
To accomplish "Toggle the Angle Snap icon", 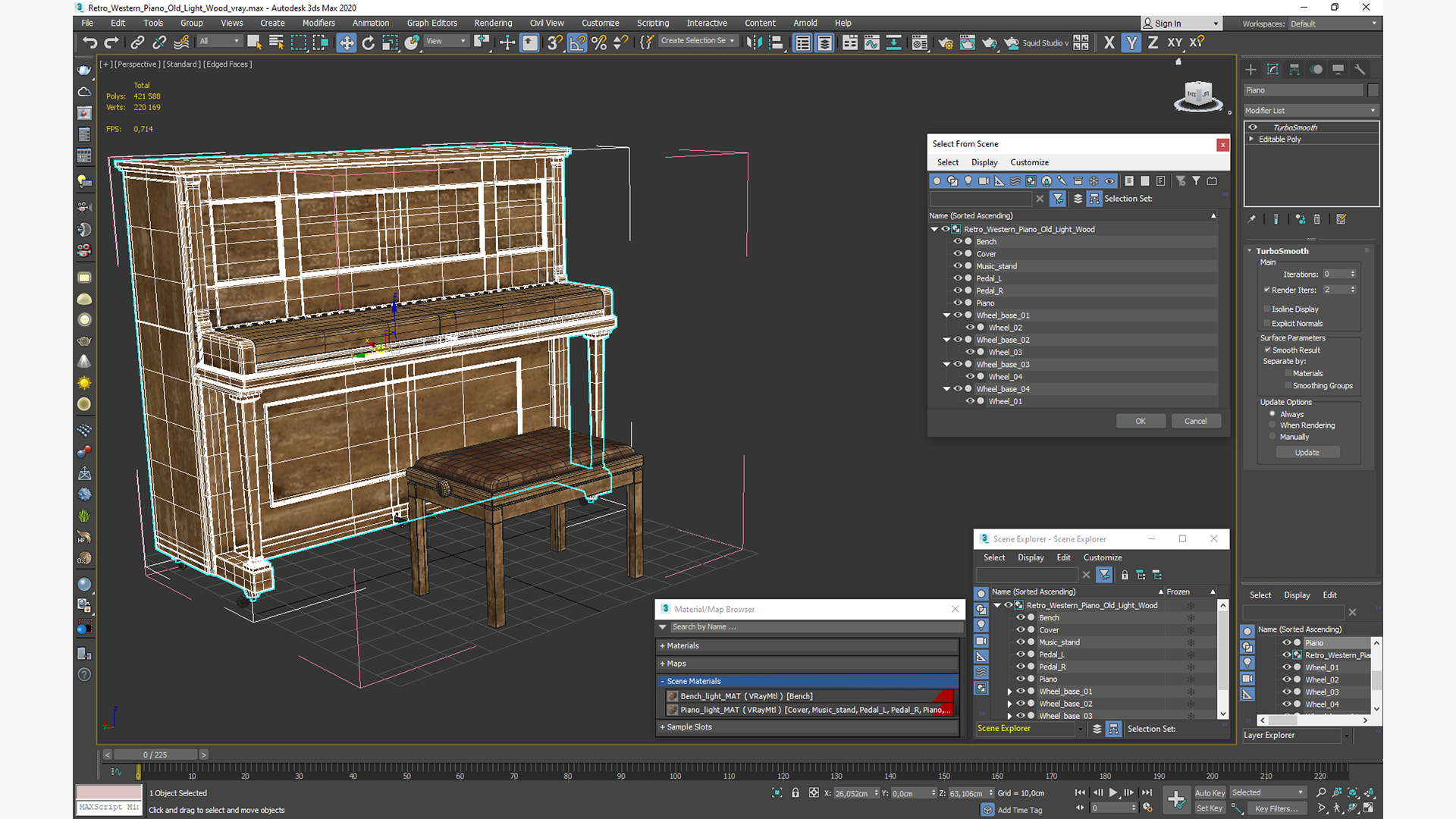I will [x=577, y=42].
